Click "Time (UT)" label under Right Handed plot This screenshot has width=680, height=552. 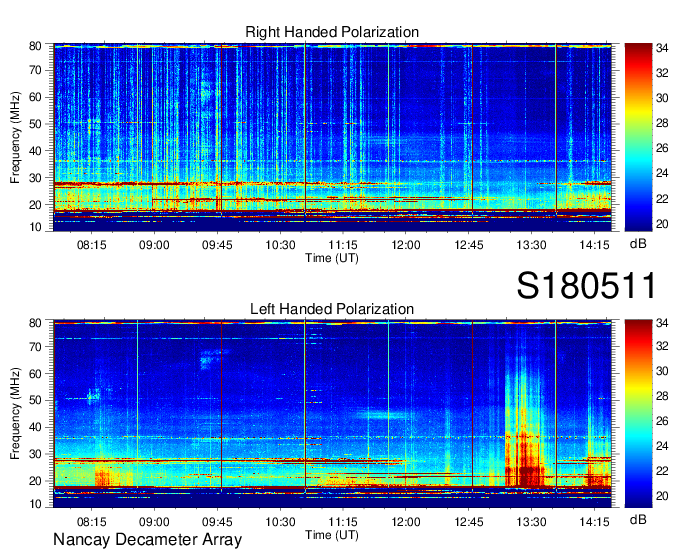tap(332, 258)
